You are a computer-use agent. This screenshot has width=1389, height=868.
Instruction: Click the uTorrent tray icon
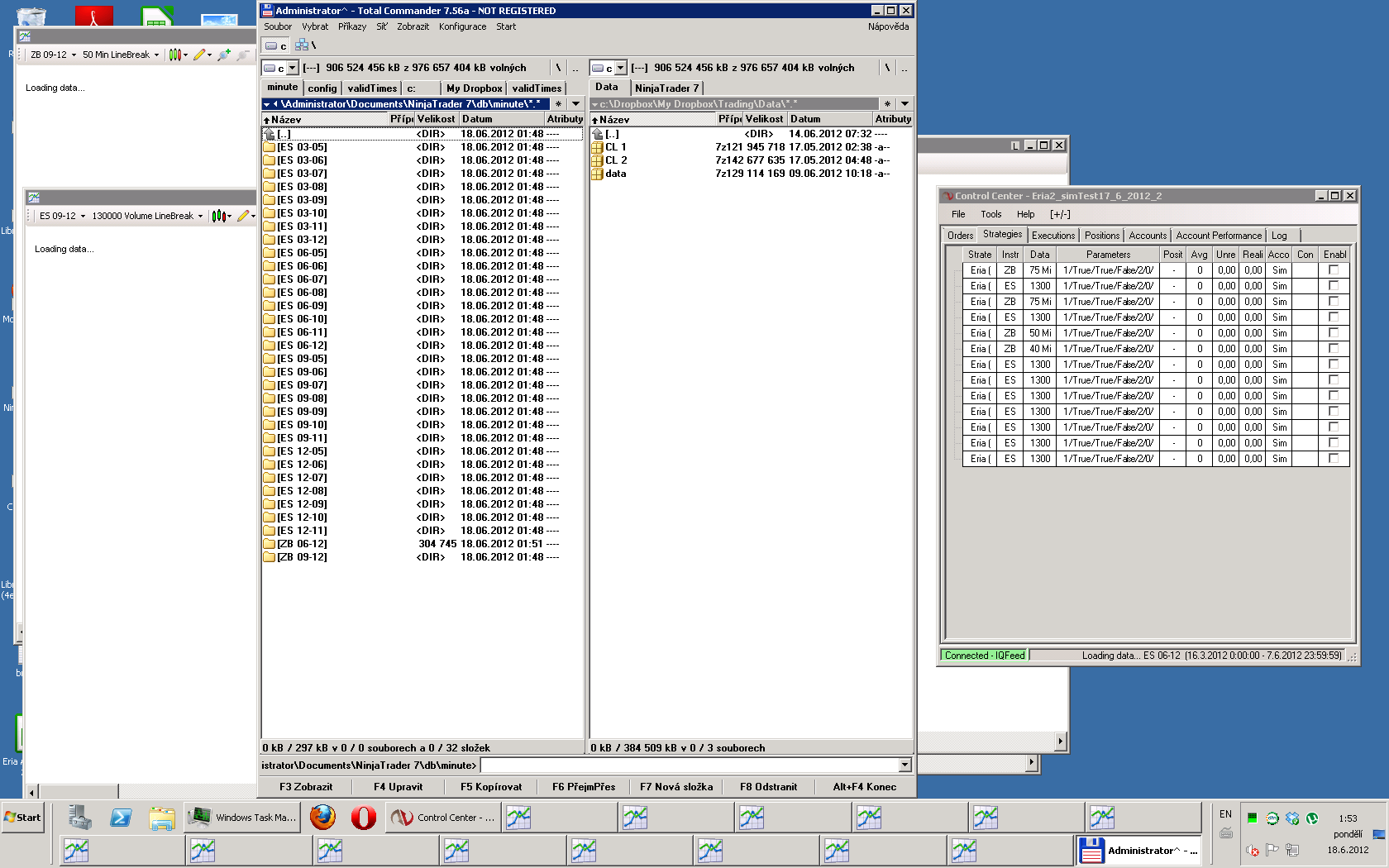(x=1312, y=818)
